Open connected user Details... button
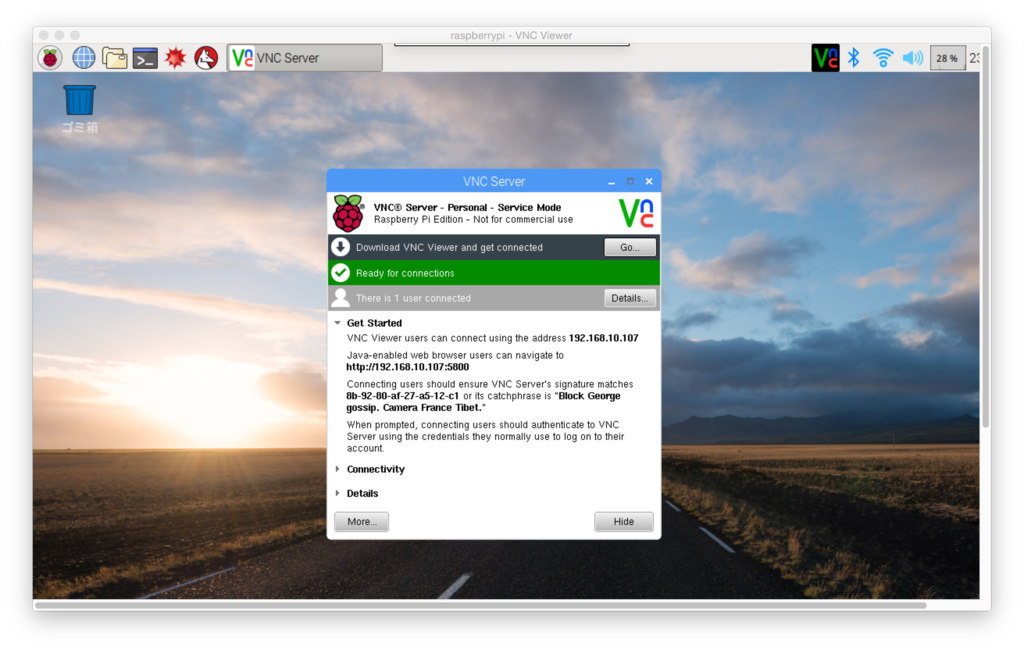The height and width of the screenshot is (650, 1024). (x=630, y=299)
